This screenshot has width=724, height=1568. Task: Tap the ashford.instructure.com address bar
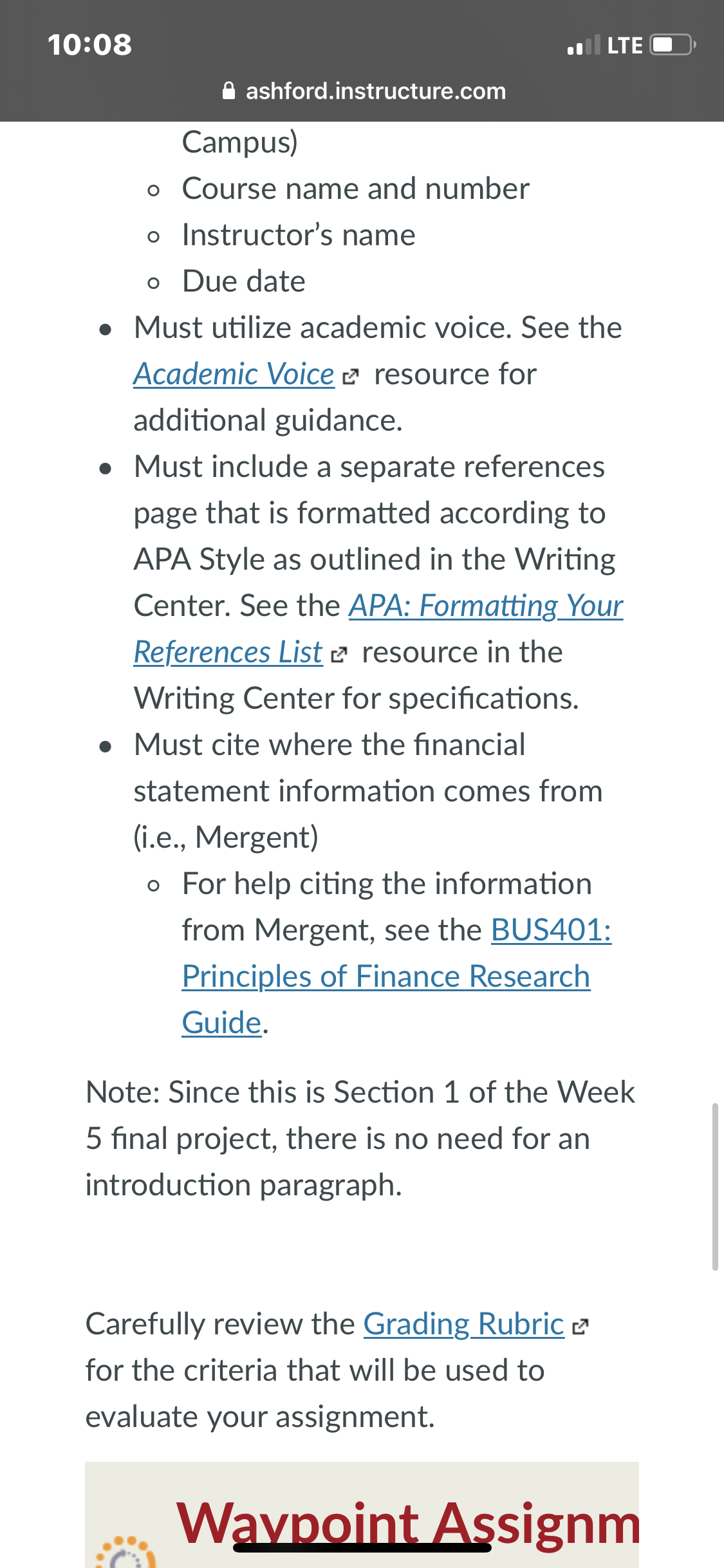364,91
